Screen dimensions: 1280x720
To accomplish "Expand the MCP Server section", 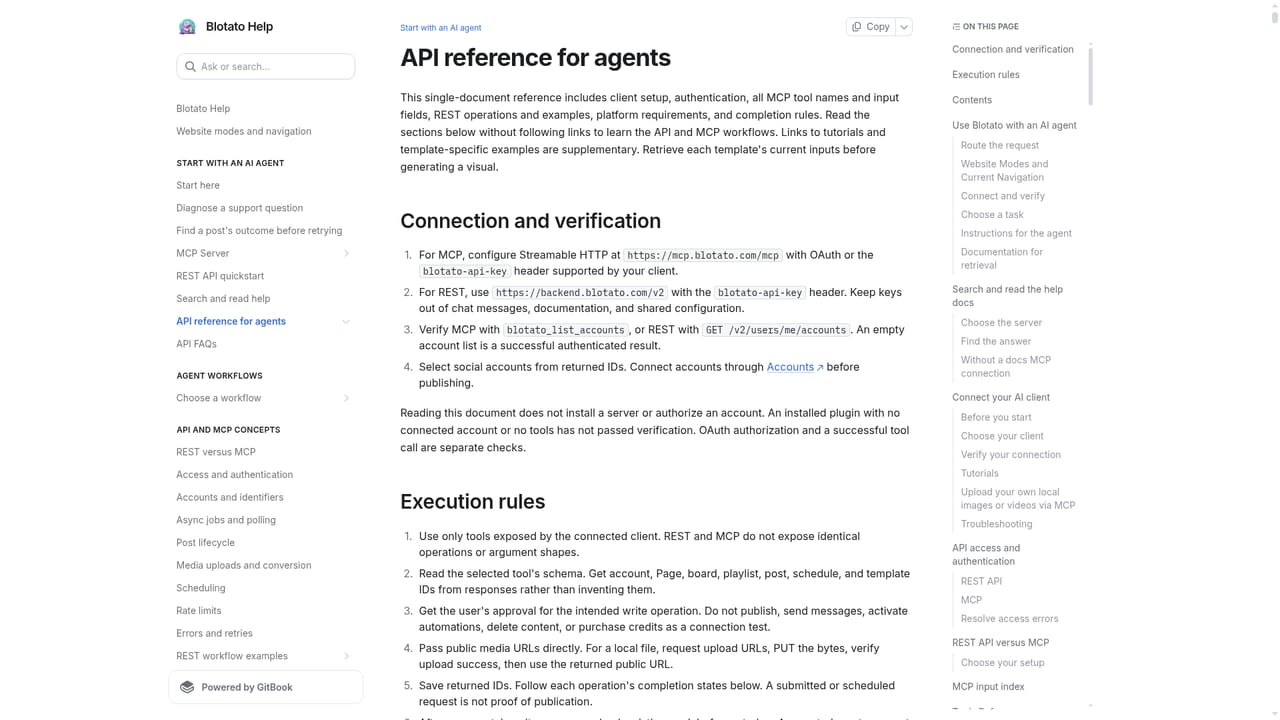I will (347, 254).
